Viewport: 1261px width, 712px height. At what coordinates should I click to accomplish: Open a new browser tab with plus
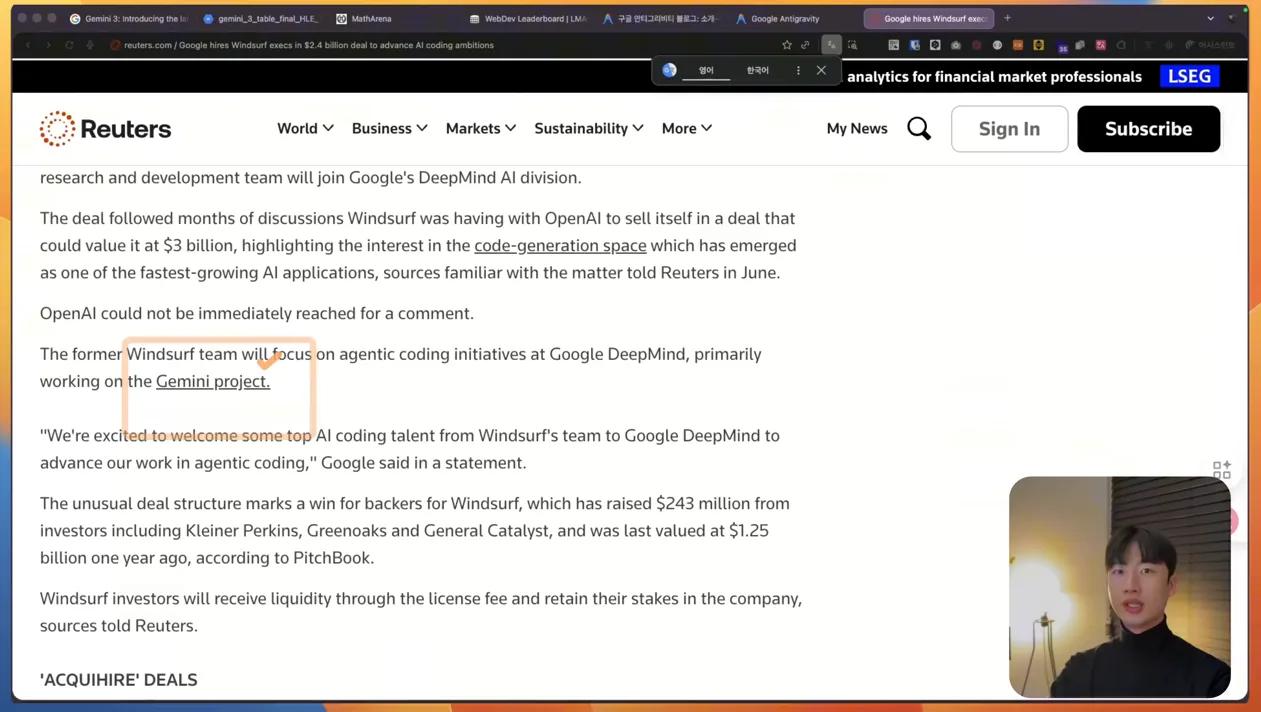[1007, 18]
